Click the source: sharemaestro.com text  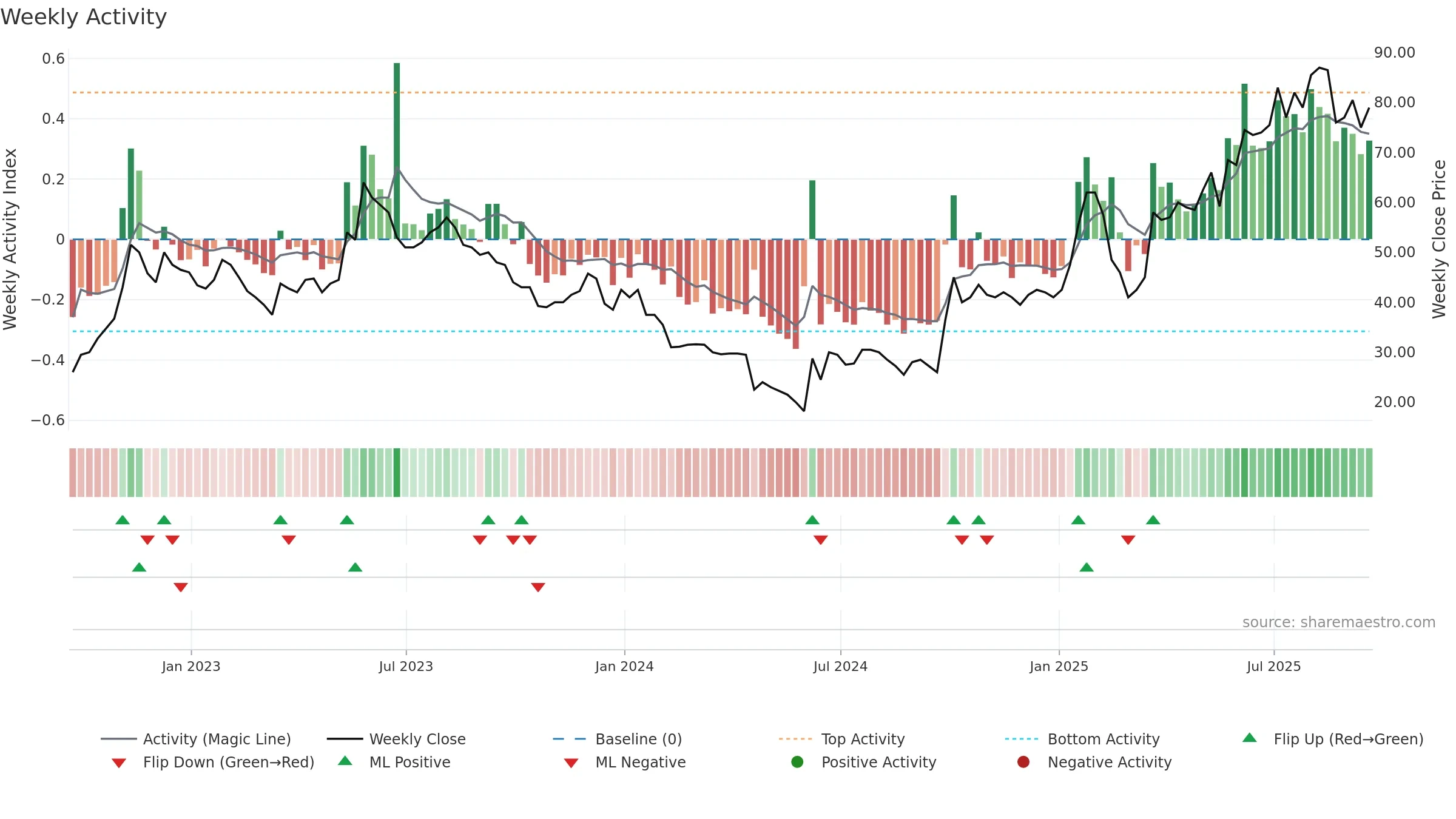[x=1339, y=622]
